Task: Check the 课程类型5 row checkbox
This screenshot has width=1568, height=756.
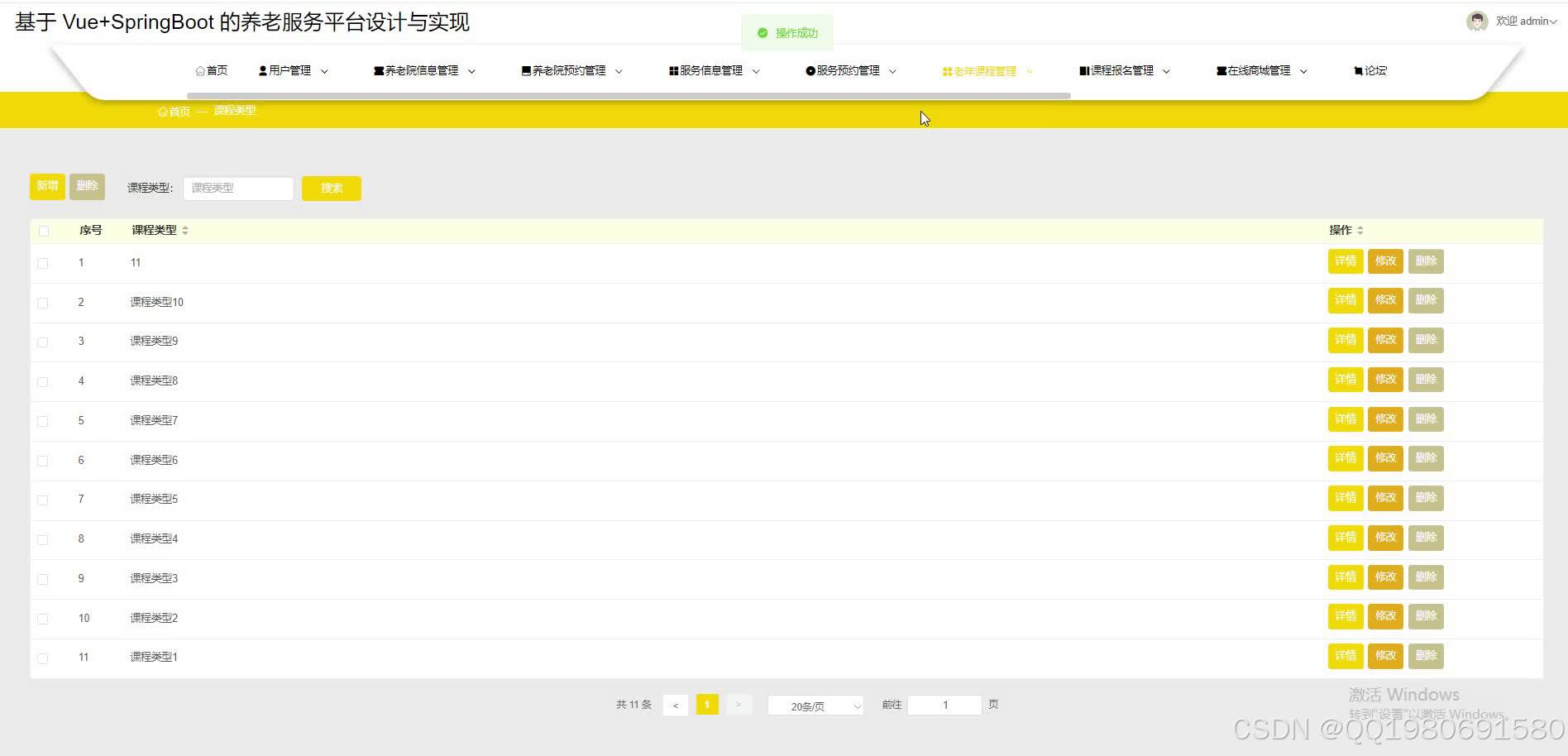Action: [x=43, y=500]
